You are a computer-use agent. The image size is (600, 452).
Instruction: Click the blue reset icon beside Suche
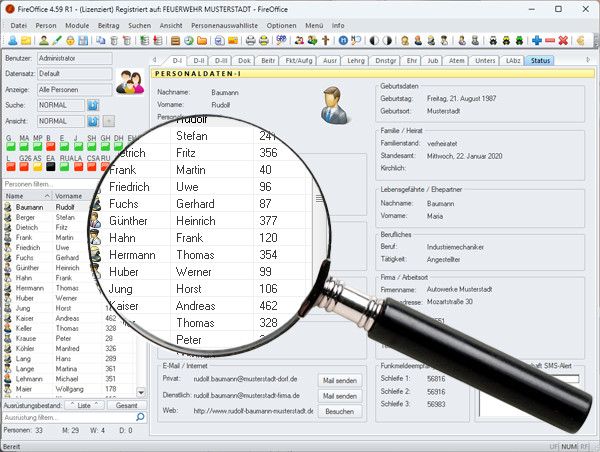point(93,104)
